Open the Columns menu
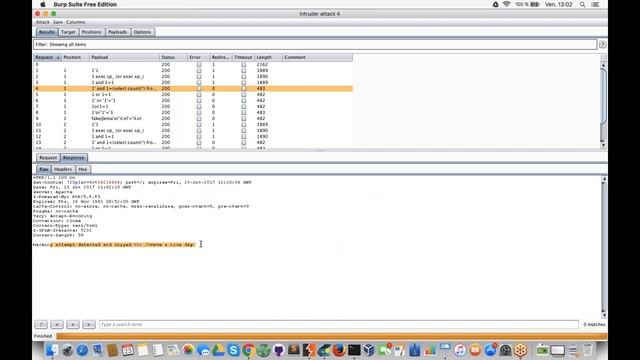This screenshot has width=640, height=360. click(x=76, y=22)
